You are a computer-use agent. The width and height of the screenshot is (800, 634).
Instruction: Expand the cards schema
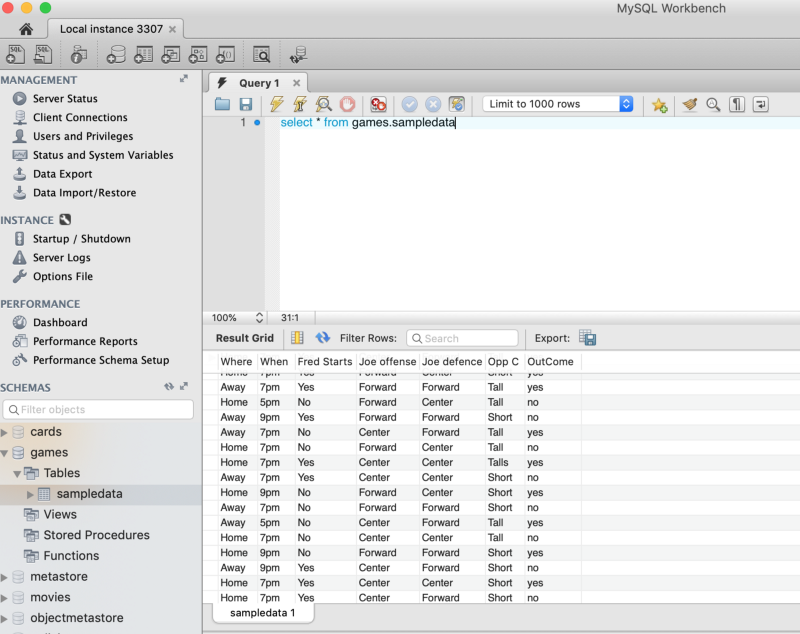coord(5,432)
